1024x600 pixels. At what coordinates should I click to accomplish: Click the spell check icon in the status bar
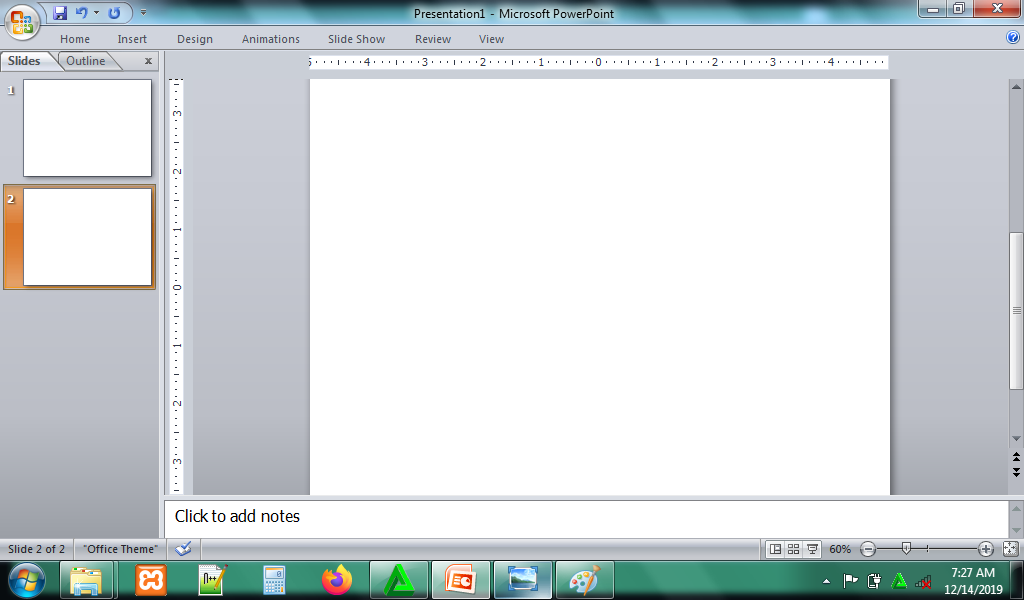(184, 549)
